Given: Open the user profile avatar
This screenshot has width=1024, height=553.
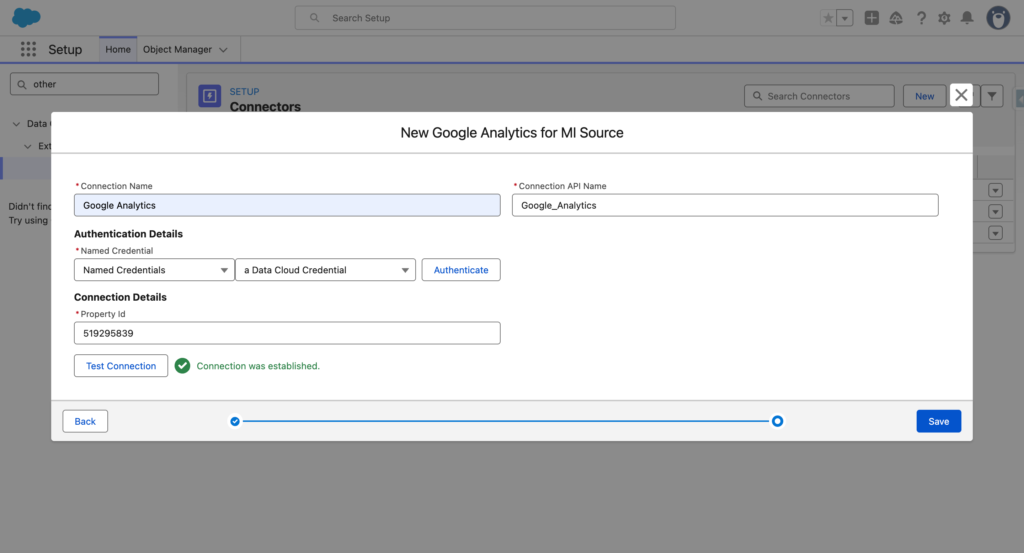Looking at the screenshot, I should [998, 18].
